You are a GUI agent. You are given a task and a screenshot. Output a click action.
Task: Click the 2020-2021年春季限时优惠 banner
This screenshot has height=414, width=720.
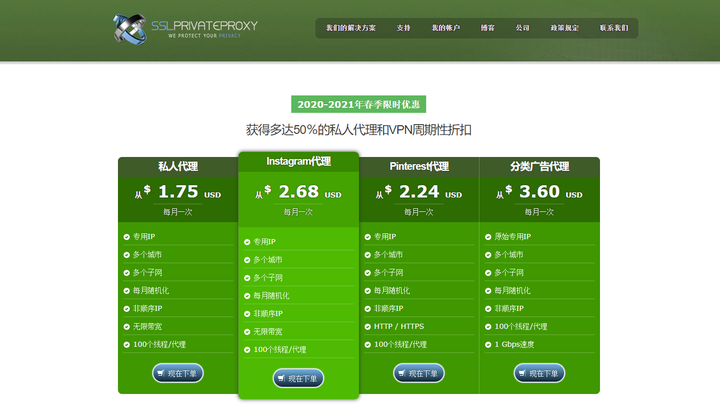[x=359, y=104]
